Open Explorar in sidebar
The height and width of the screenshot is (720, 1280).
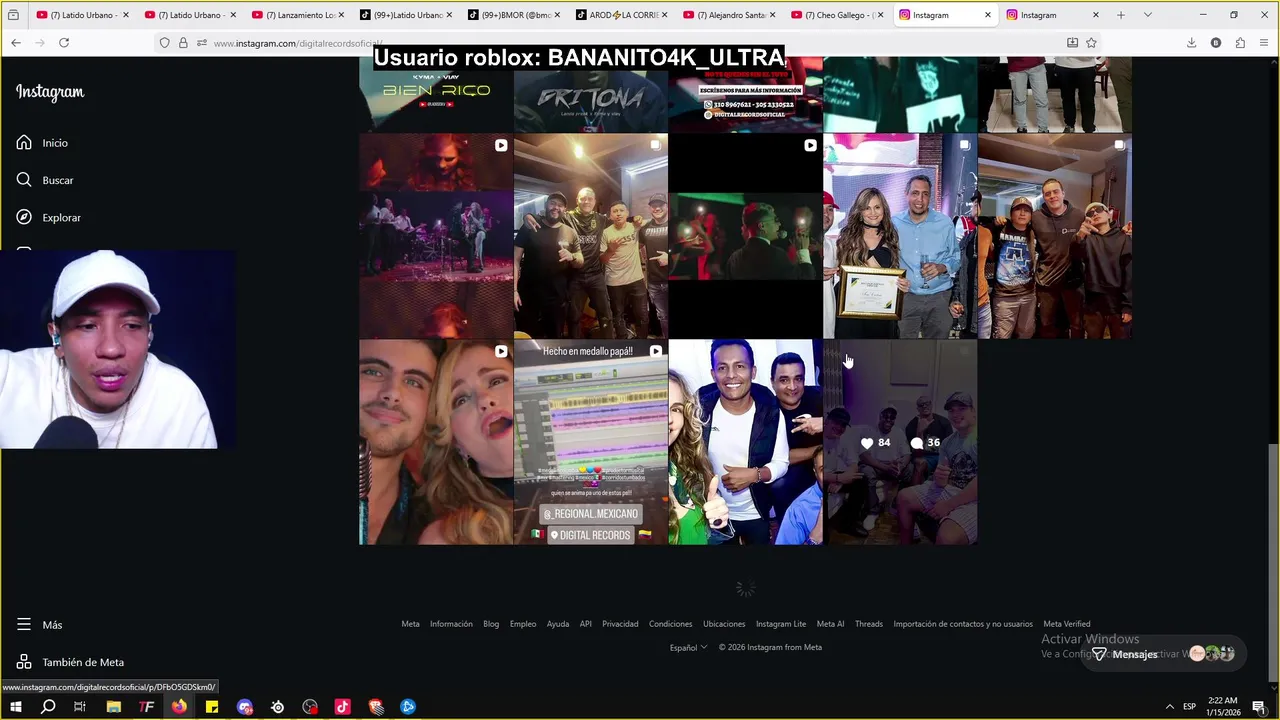(48, 217)
